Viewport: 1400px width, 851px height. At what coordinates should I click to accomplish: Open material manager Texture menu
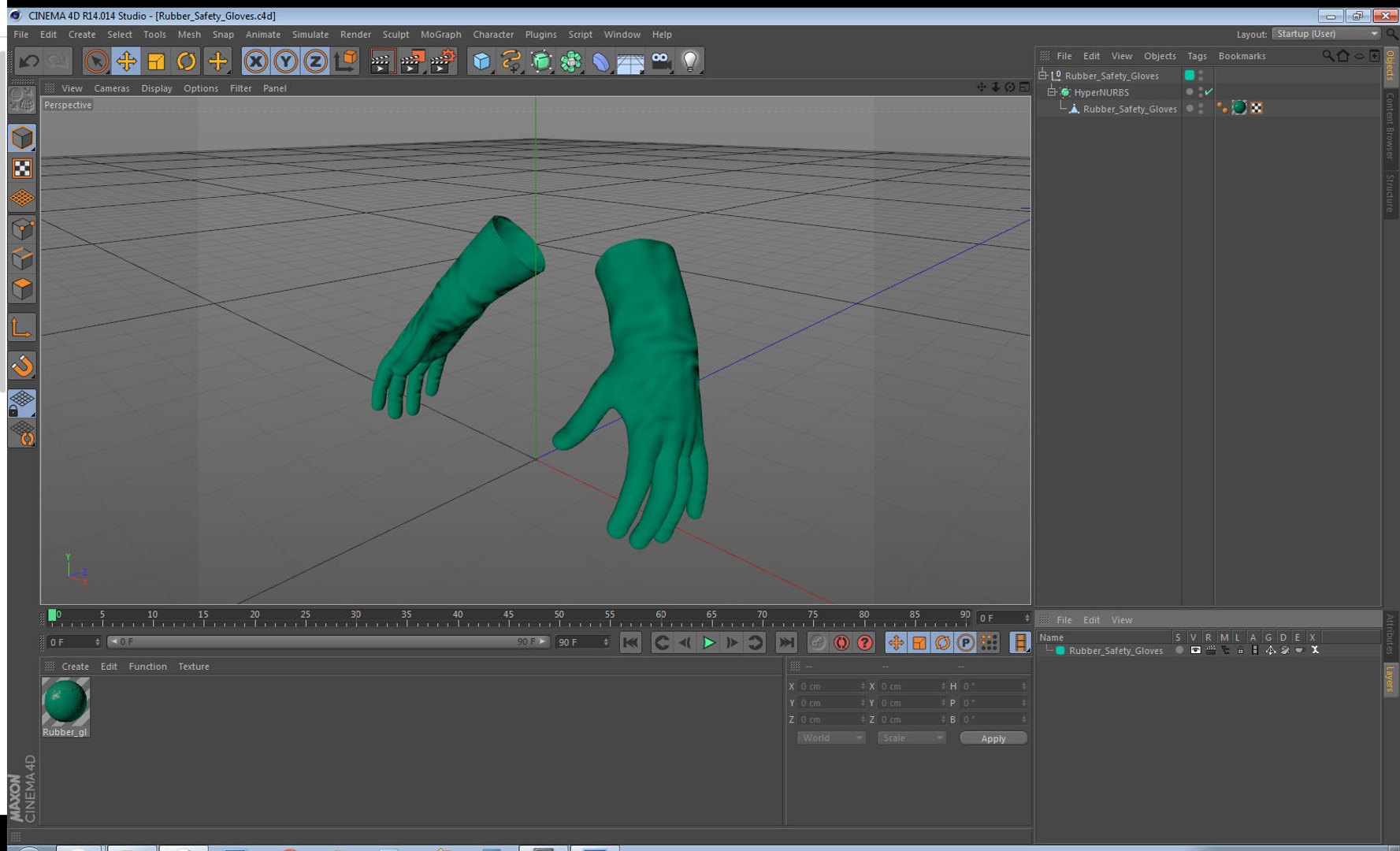coord(193,667)
